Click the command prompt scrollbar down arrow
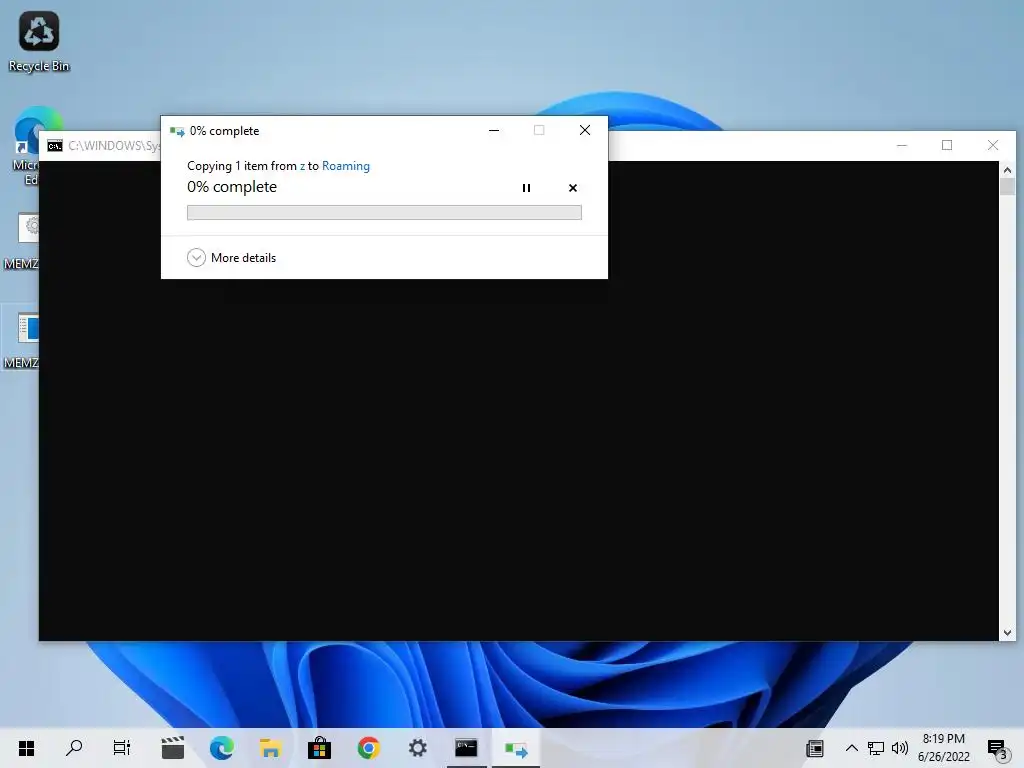 (1007, 633)
